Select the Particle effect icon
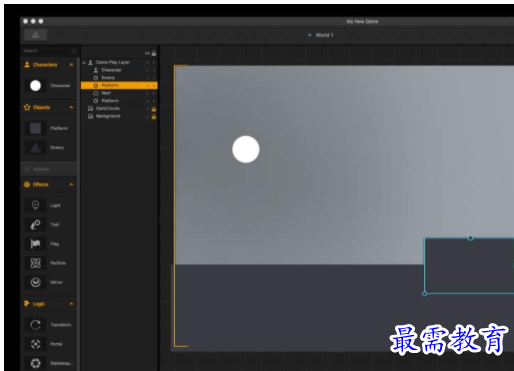Viewport: 514px width, 371px height. pyautogui.click(x=35, y=263)
